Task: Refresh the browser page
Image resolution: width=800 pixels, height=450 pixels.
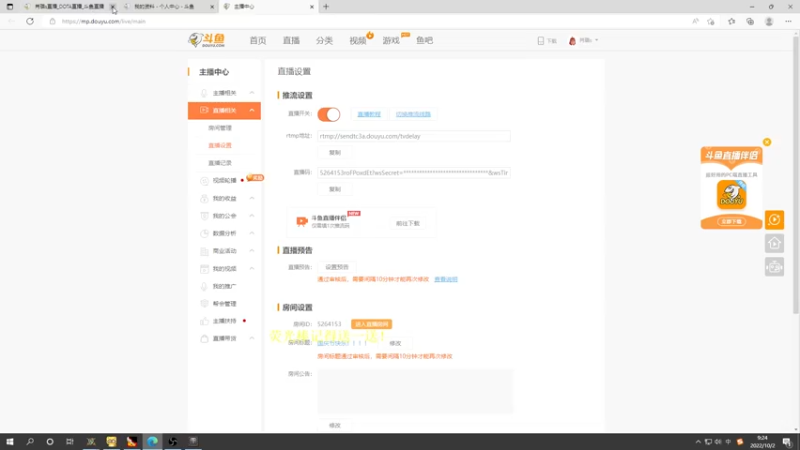Action: [x=30, y=21]
